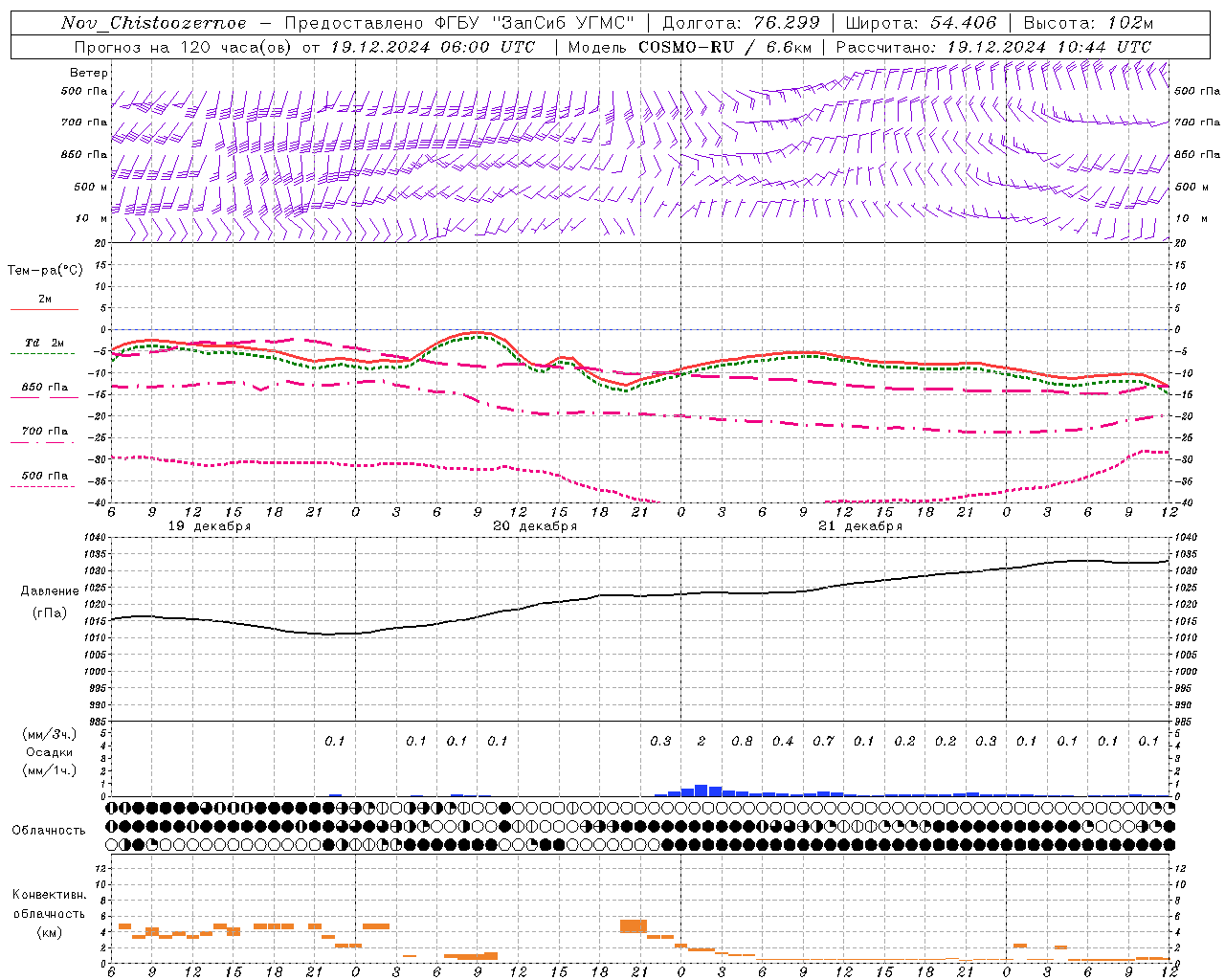Click the 500 гПа temperature legend entry
This screenshot has width=1225, height=980.
(45, 476)
